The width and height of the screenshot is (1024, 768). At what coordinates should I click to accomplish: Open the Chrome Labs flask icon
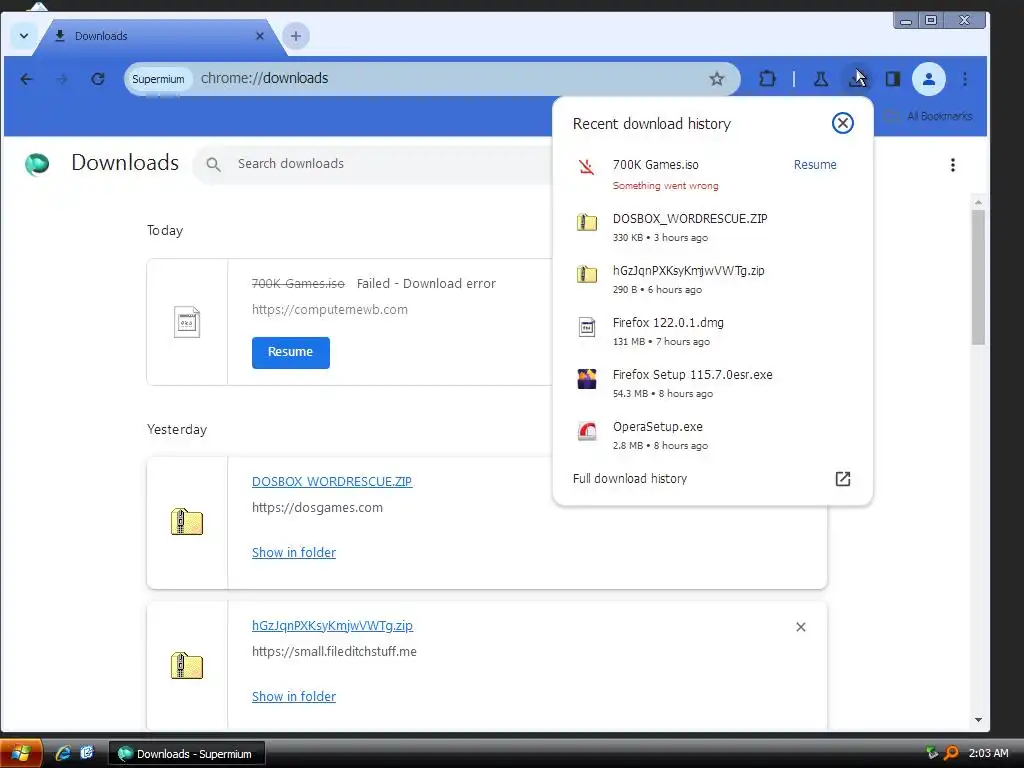[x=821, y=79]
